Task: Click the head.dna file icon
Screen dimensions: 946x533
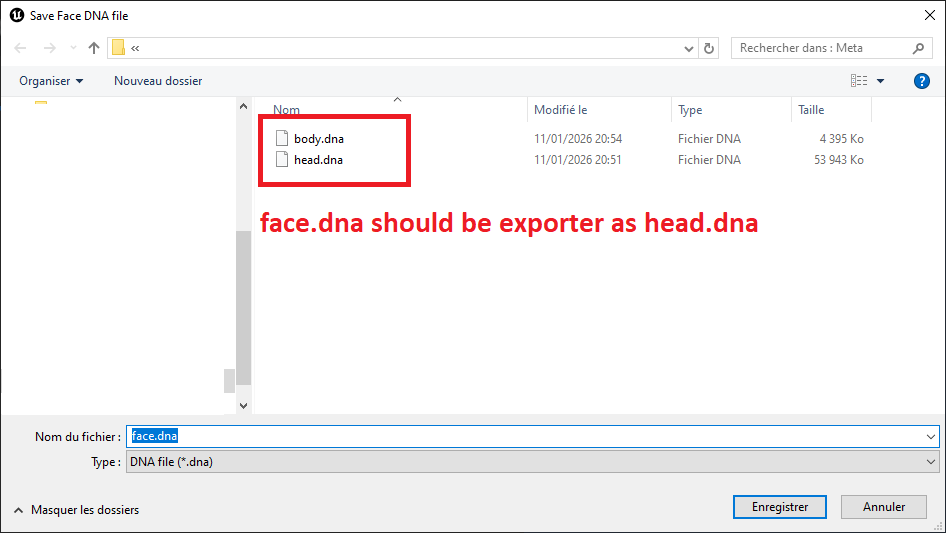Action: point(282,159)
